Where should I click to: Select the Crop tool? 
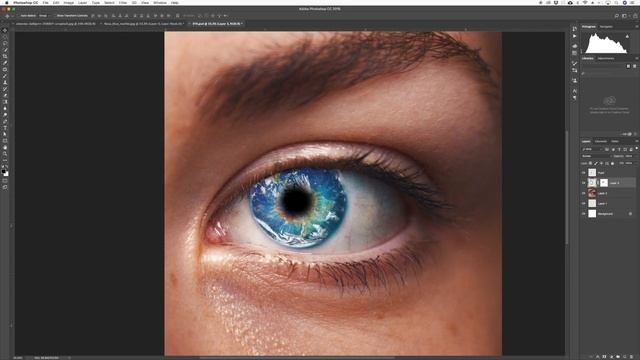[5, 56]
